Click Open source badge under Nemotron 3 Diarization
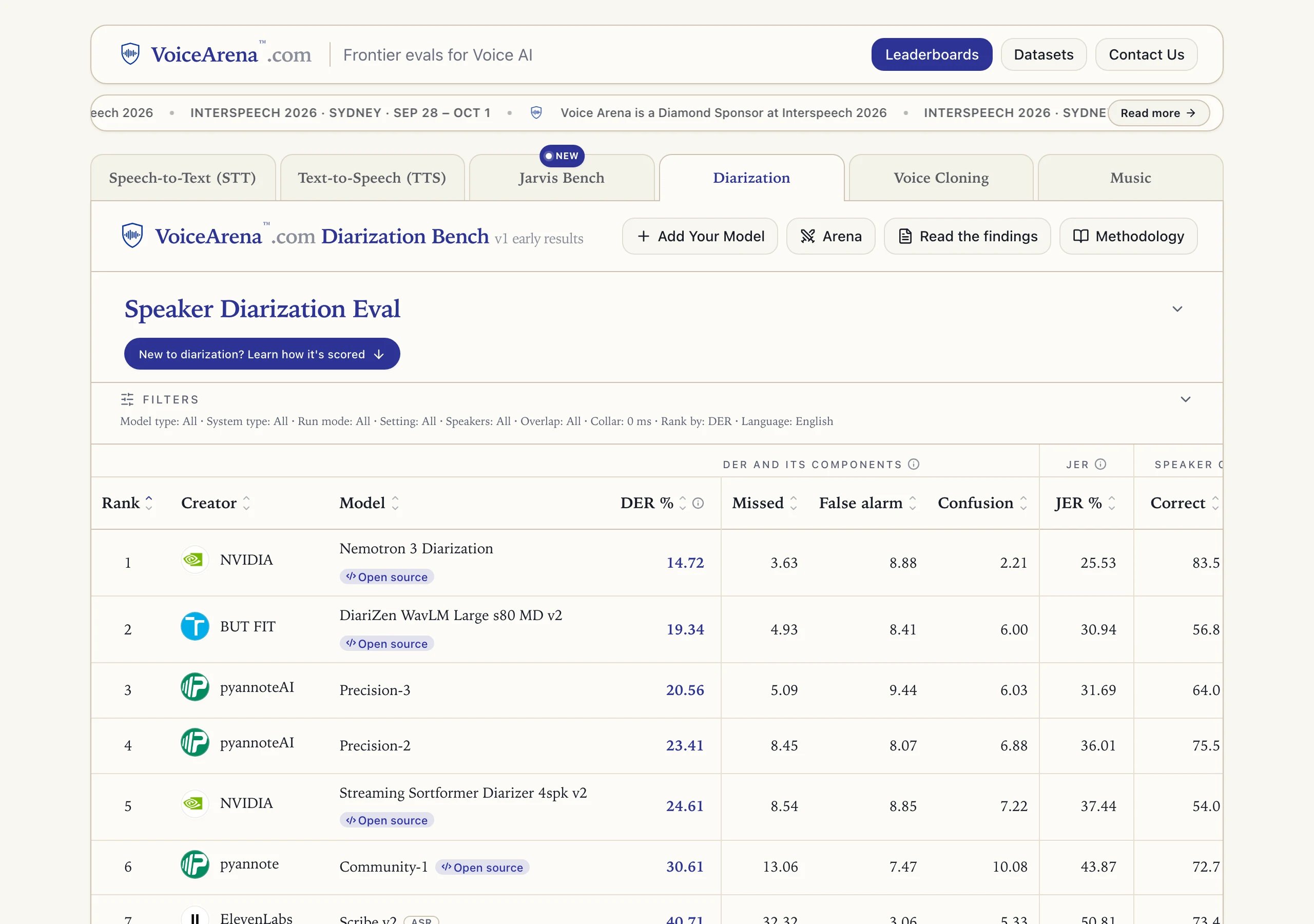This screenshot has width=1314, height=924. tap(387, 577)
